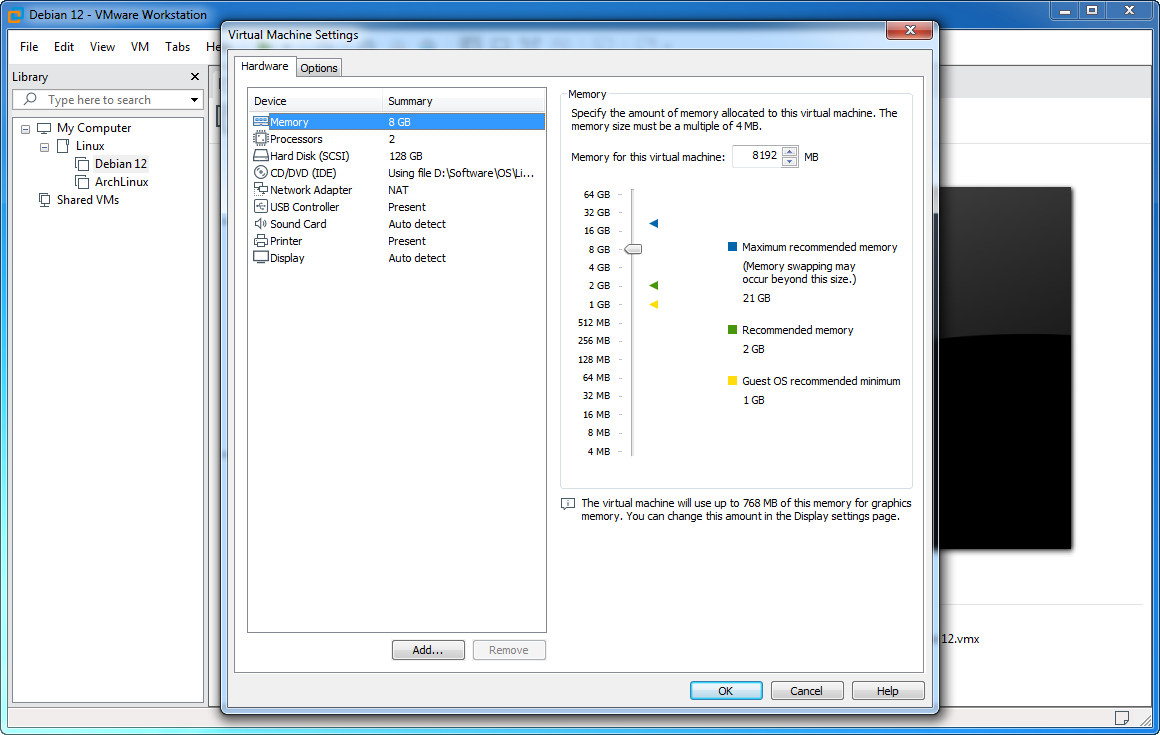1160x735 pixels.
Task: Close the Library panel
Action: (195, 77)
